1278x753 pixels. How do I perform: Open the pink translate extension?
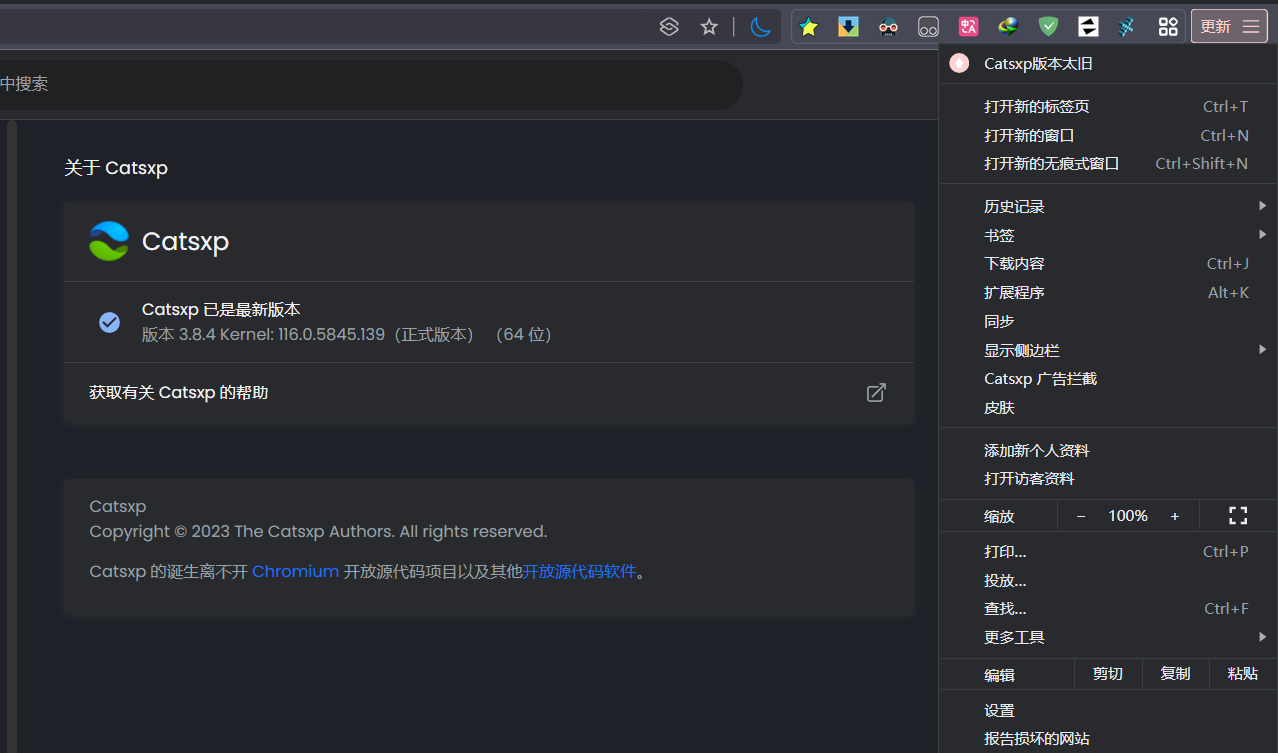pyautogui.click(x=968, y=27)
